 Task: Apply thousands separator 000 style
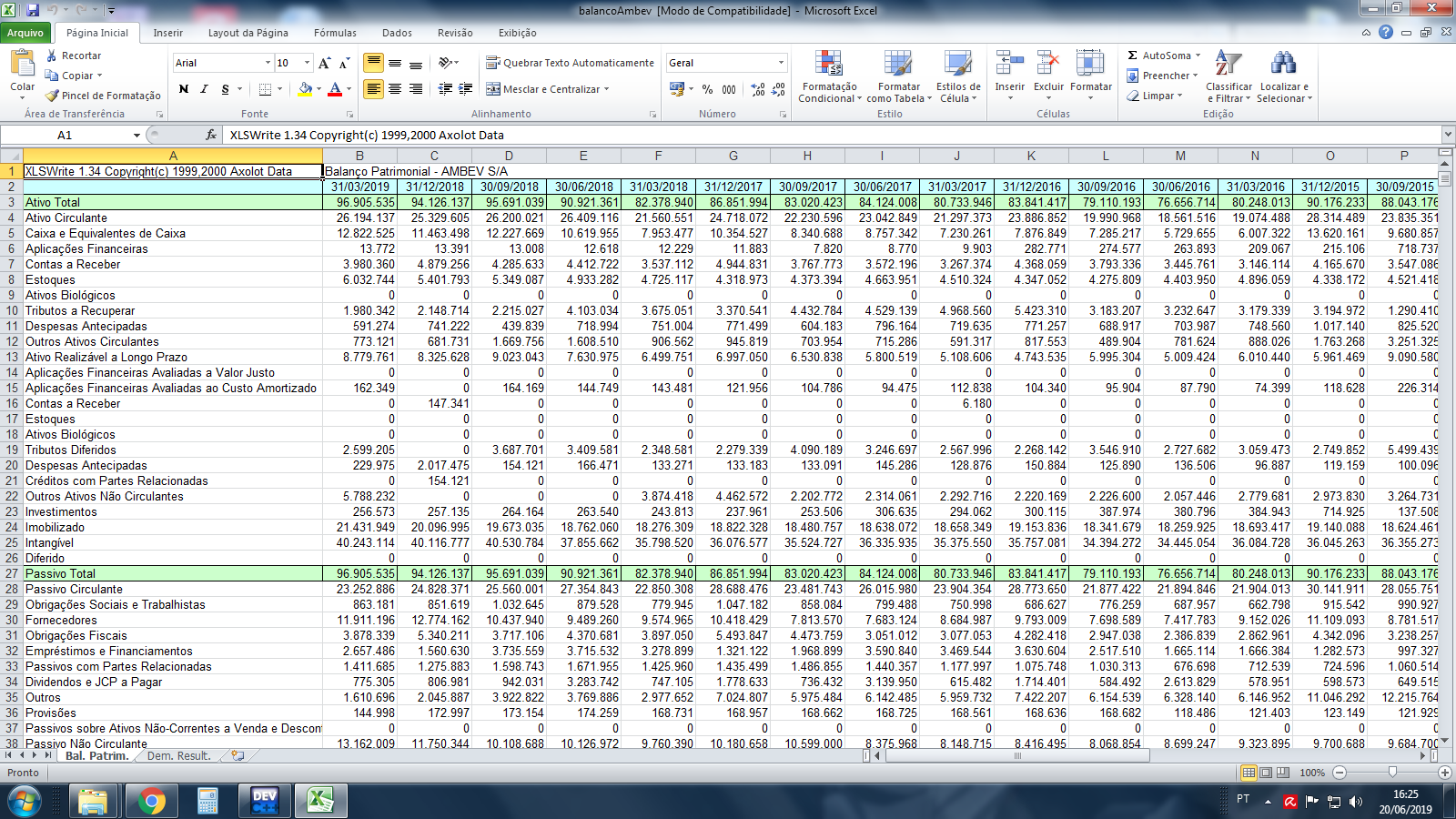point(729,89)
